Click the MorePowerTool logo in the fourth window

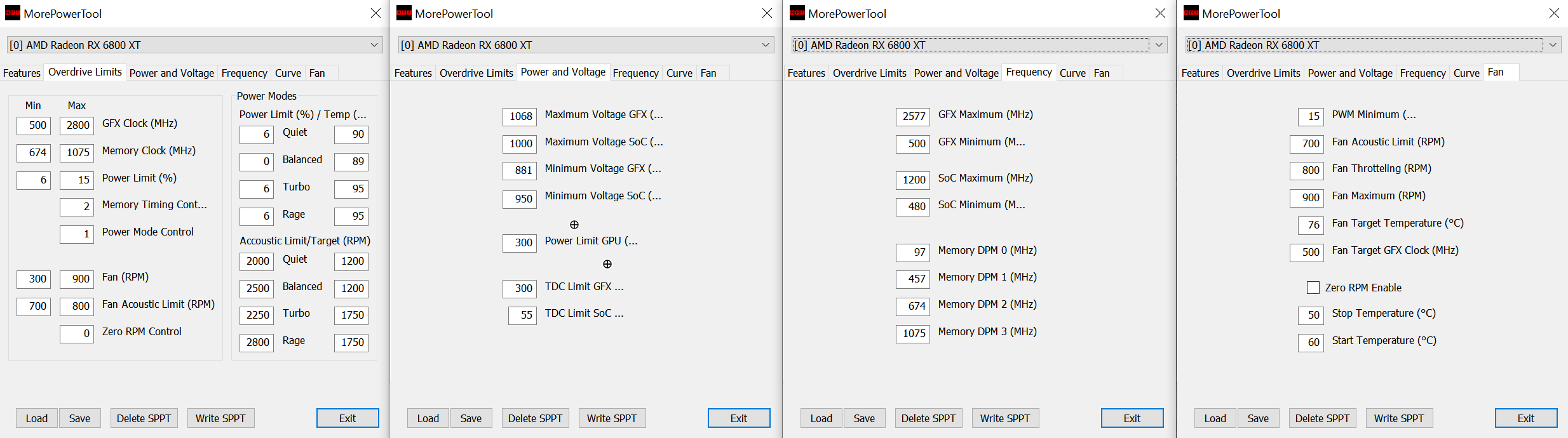pyautogui.click(x=1191, y=13)
